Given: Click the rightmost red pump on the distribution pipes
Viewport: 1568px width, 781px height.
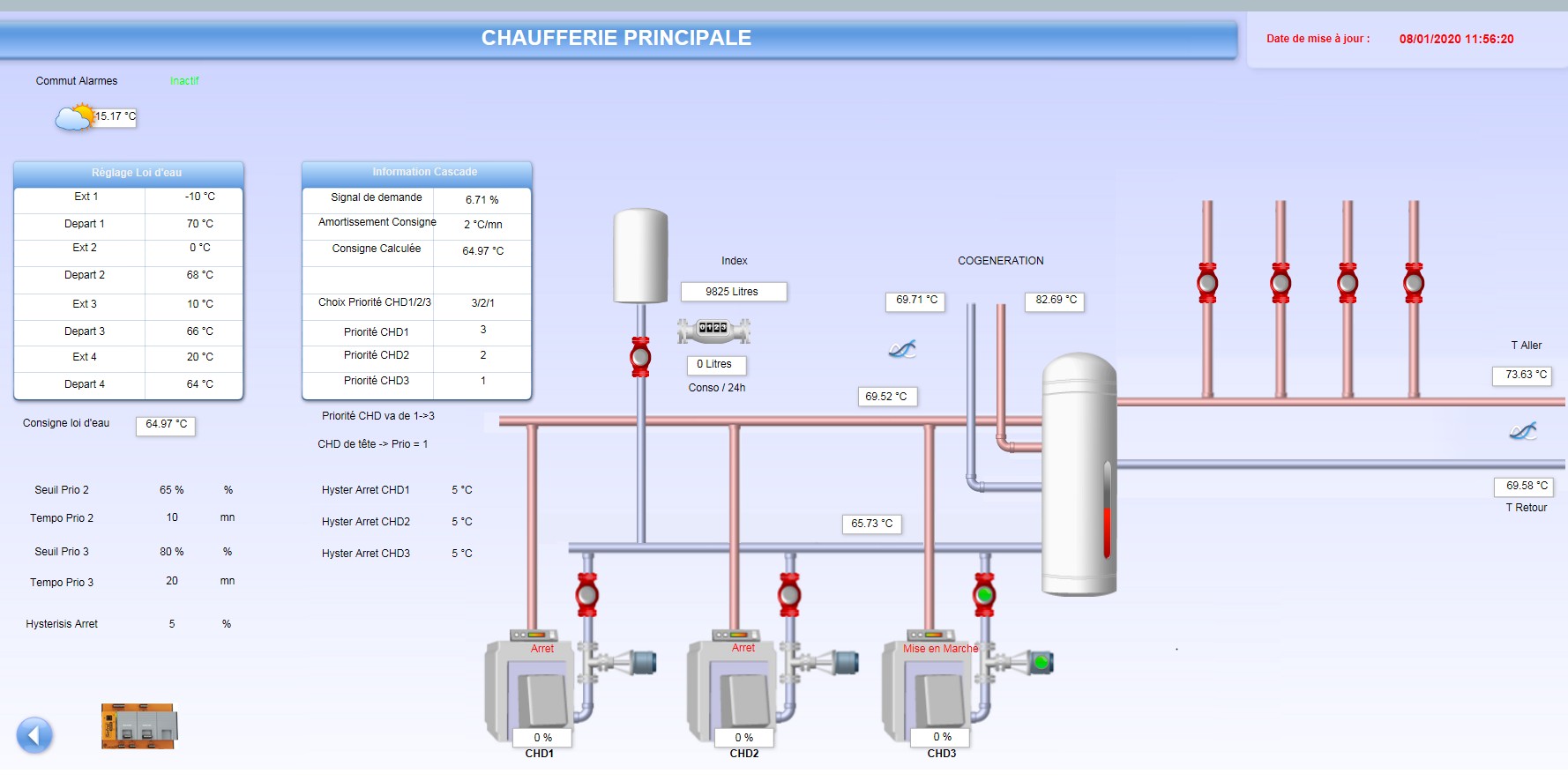Looking at the screenshot, I should [1414, 283].
